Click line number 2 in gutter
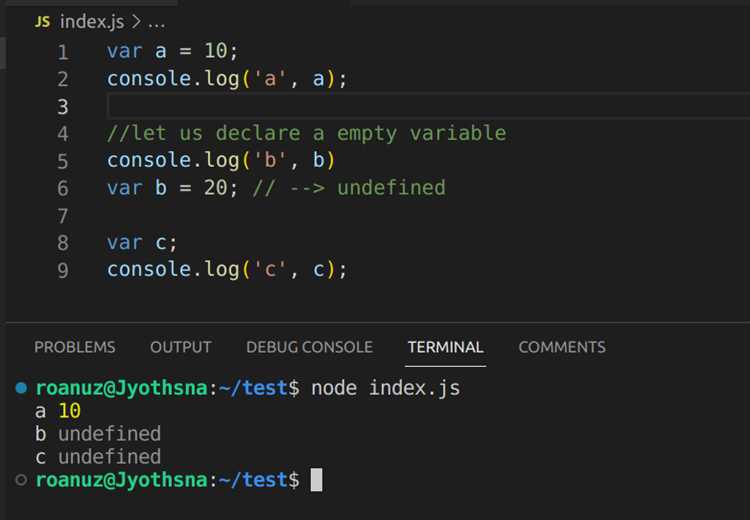This screenshot has height=520, width=750. click(x=63, y=79)
